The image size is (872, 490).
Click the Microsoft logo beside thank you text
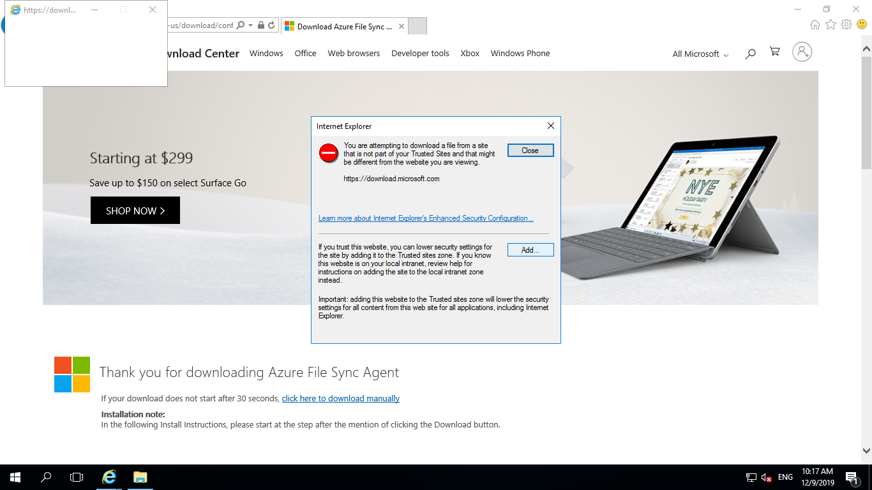pos(72,374)
